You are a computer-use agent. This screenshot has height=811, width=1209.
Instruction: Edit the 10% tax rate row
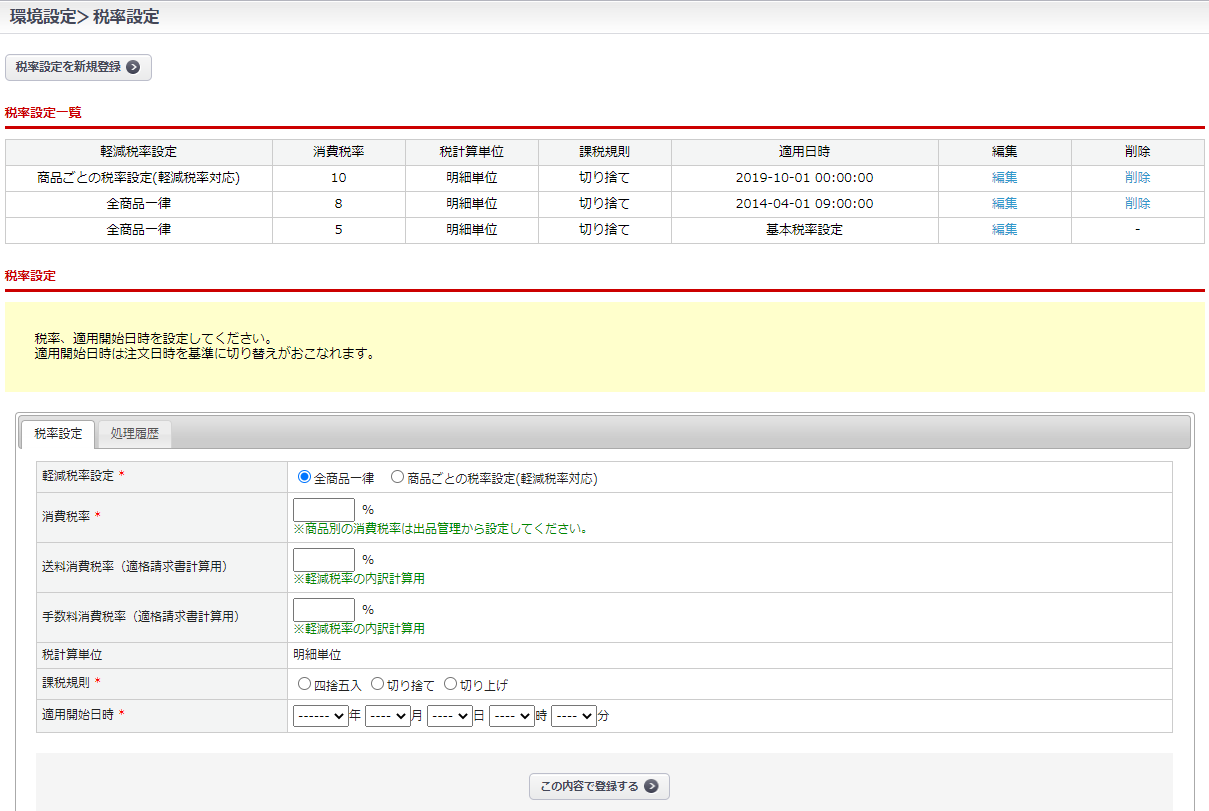(1004, 178)
